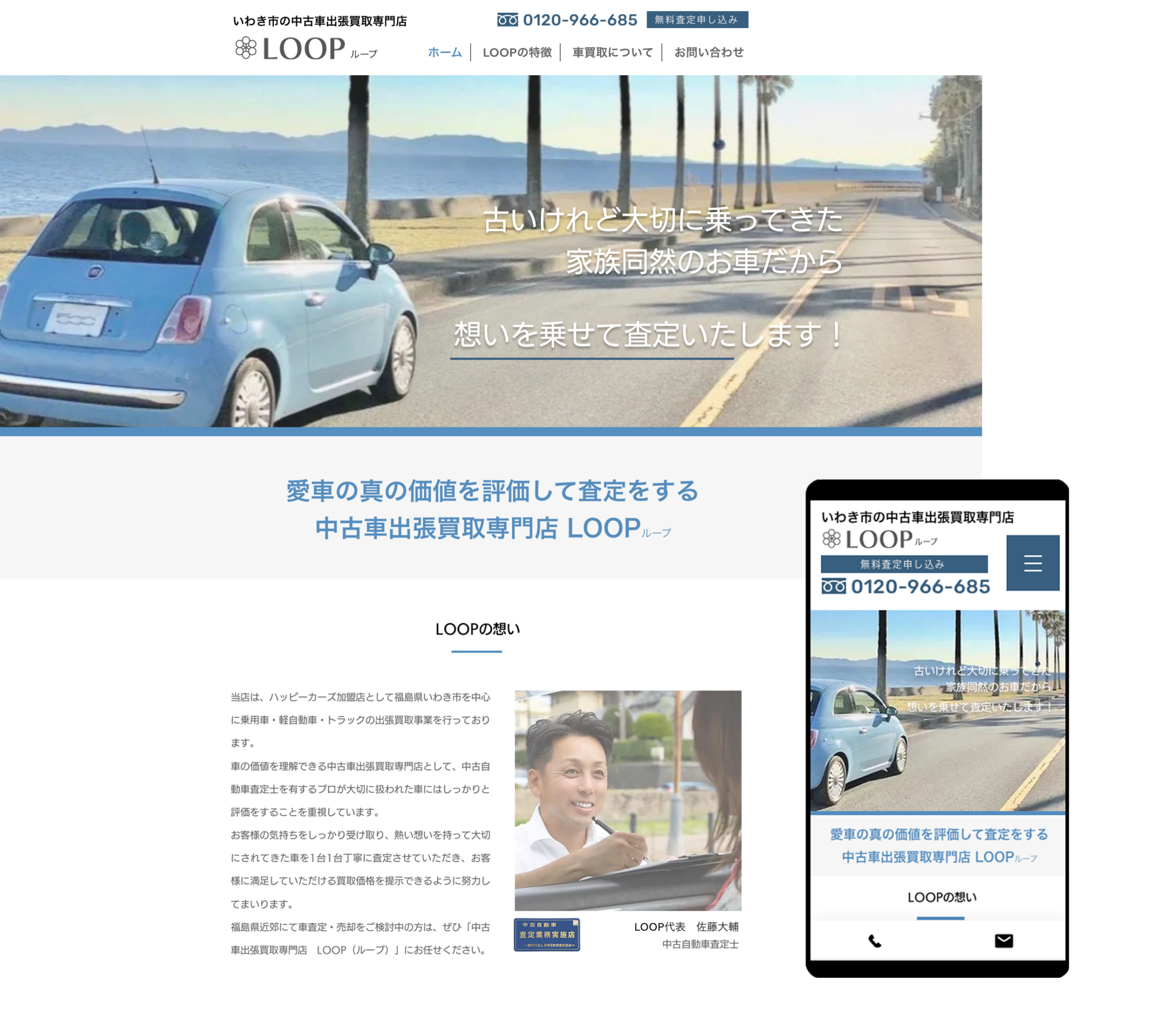Viewport: 1176px width, 1026px height.
Task: Navigate to 車買取について
Action: click(610, 52)
